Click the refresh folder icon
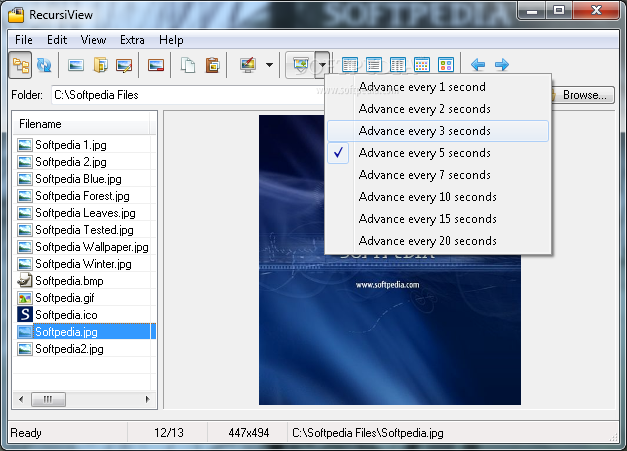 (x=44, y=65)
